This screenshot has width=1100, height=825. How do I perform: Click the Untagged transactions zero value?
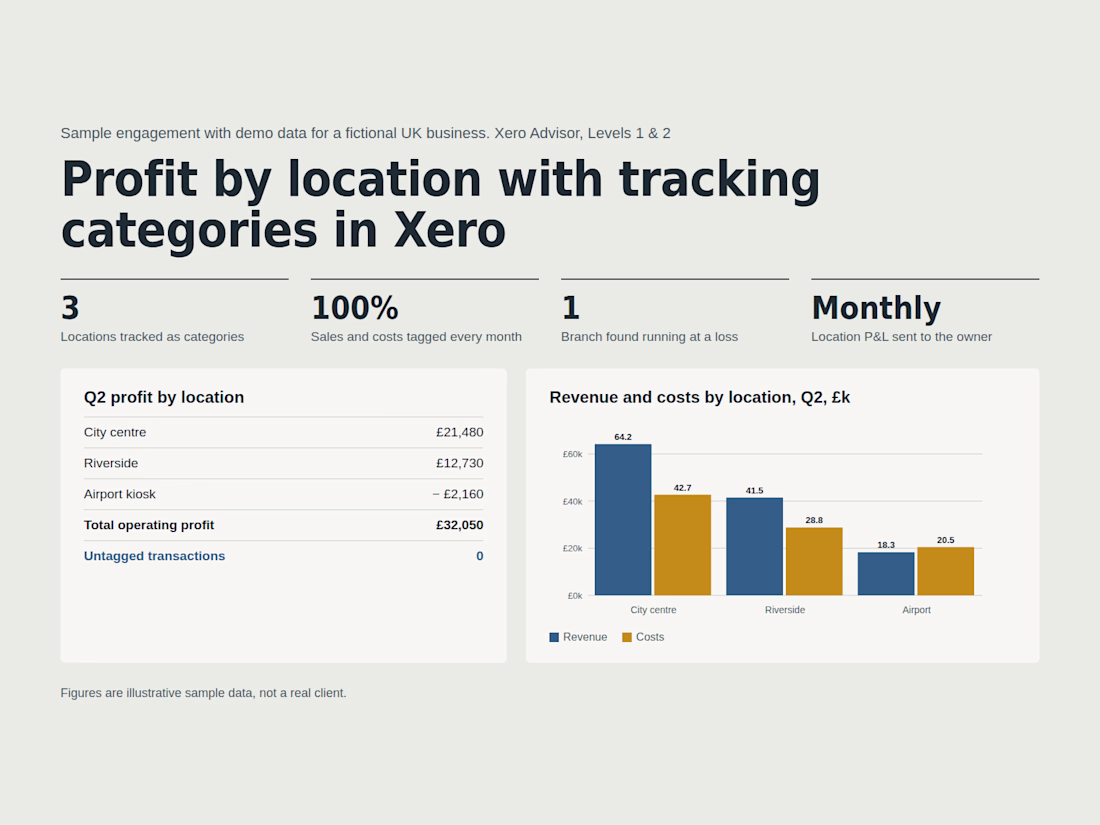click(x=480, y=556)
